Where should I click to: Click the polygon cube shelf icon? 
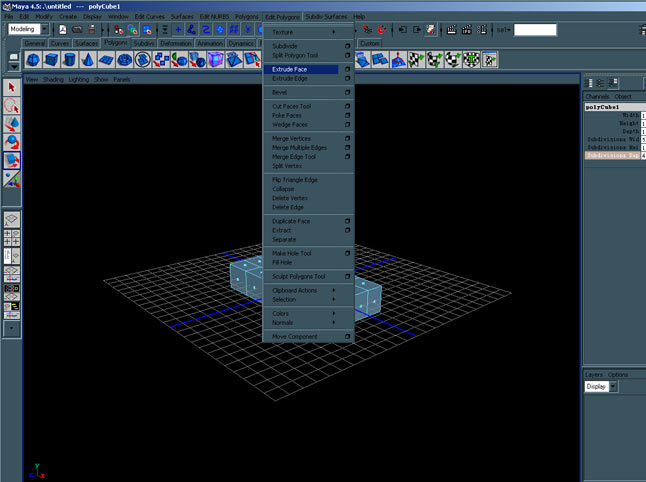(x=51, y=60)
